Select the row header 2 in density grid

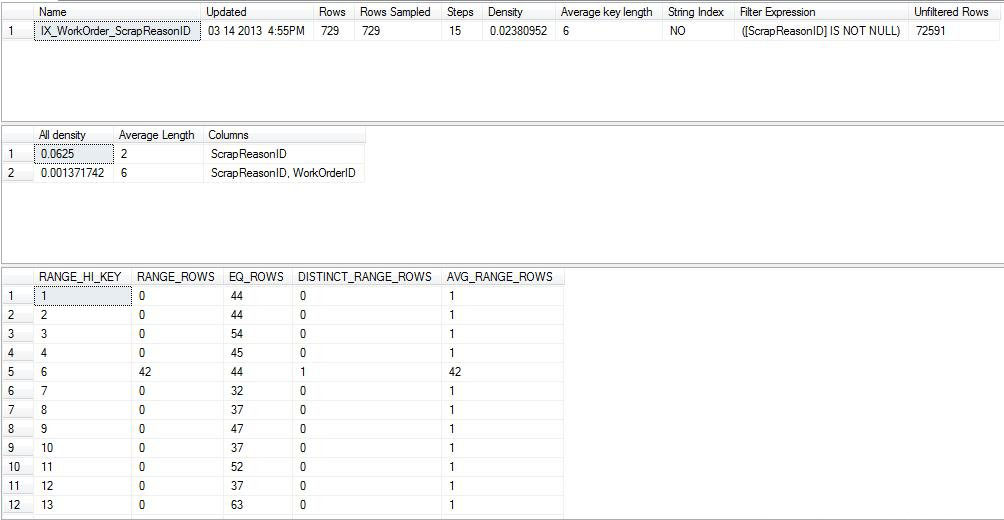[17, 173]
